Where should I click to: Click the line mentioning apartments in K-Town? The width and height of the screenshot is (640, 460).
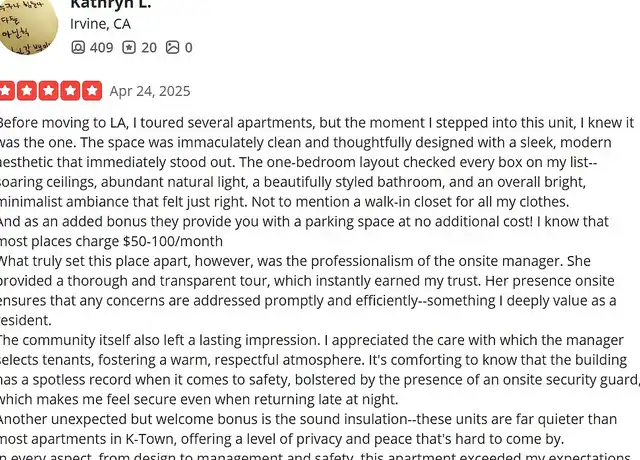(282, 439)
